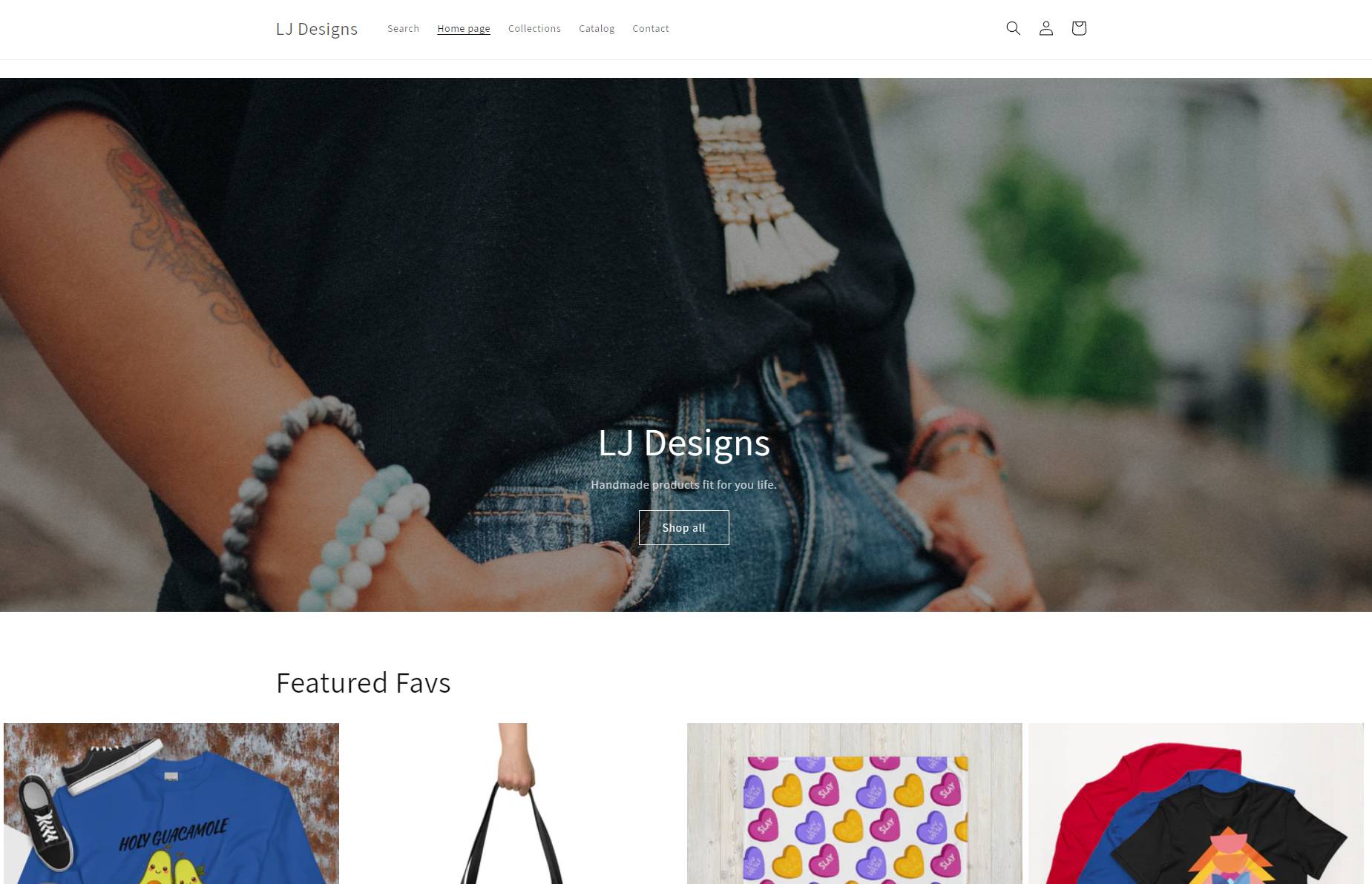This screenshot has width=1372, height=884.
Task: Go to the Search menu link
Action: coord(403,28)
